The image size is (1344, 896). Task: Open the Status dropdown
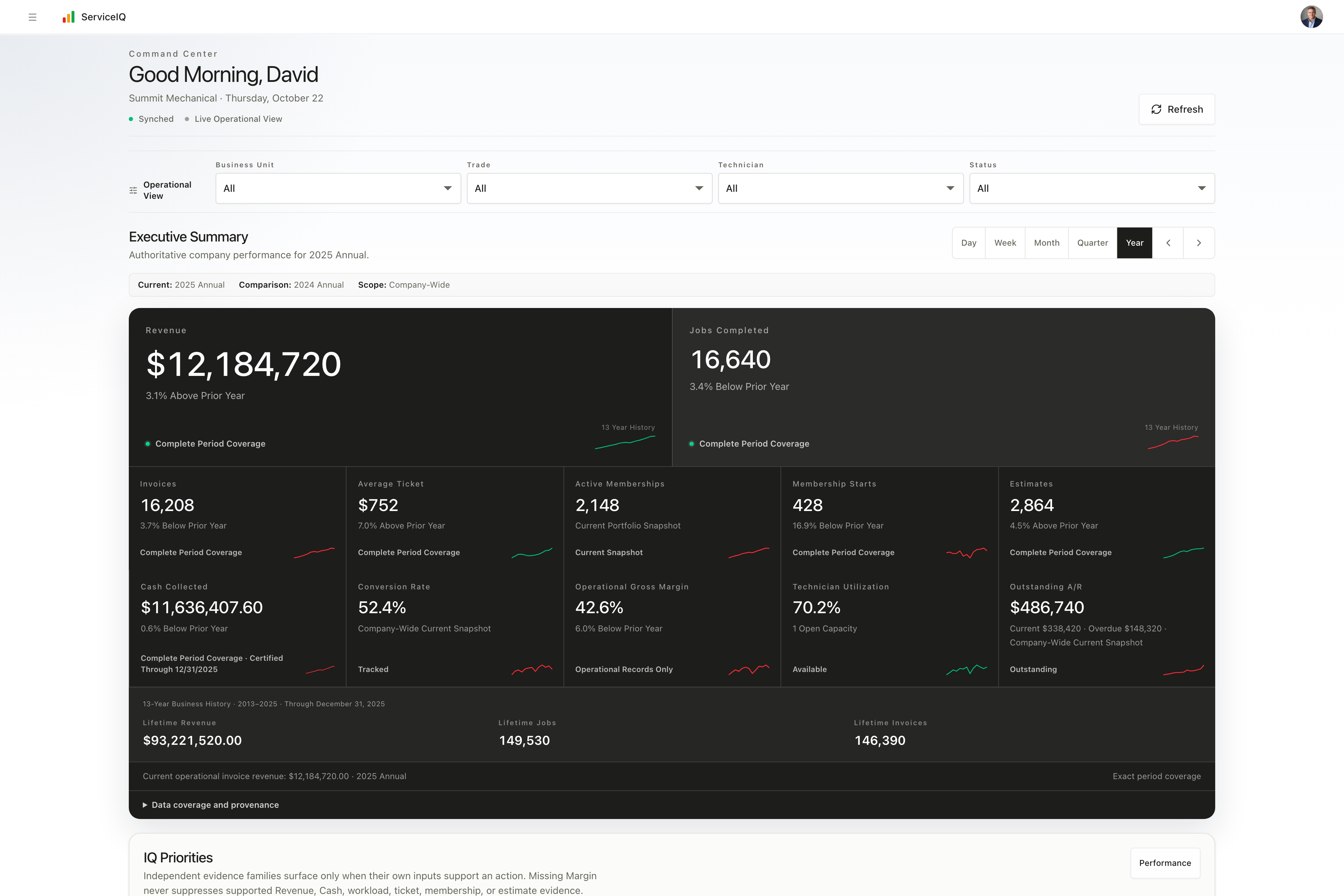(x=1092, y=189)
